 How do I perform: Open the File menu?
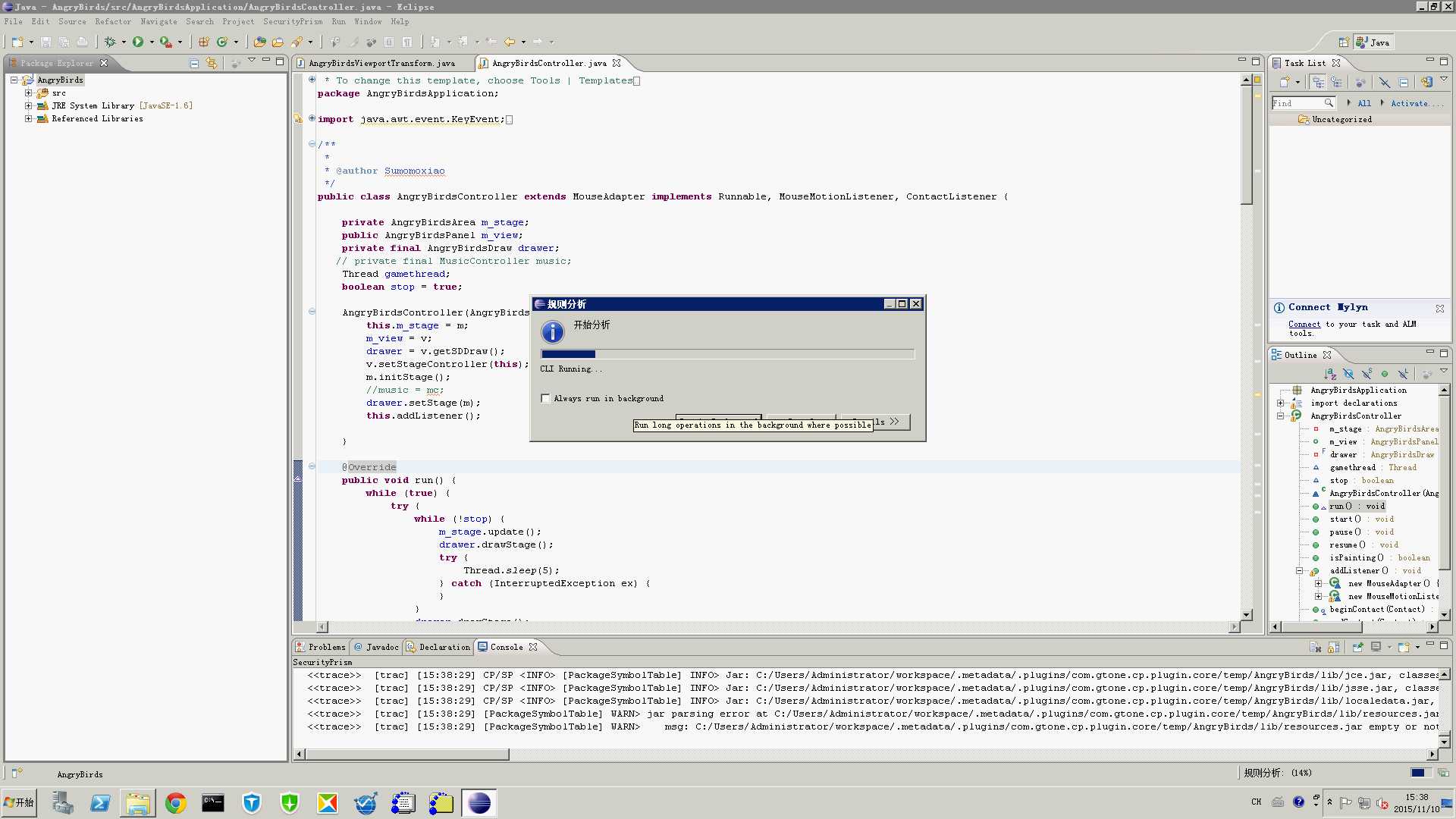point(14,21)
